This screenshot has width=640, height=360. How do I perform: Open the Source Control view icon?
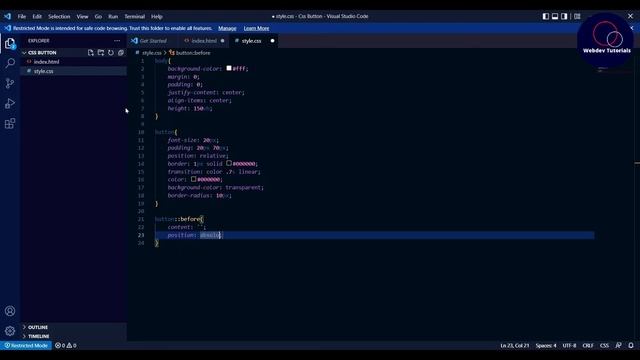click(x=10, y=83)
